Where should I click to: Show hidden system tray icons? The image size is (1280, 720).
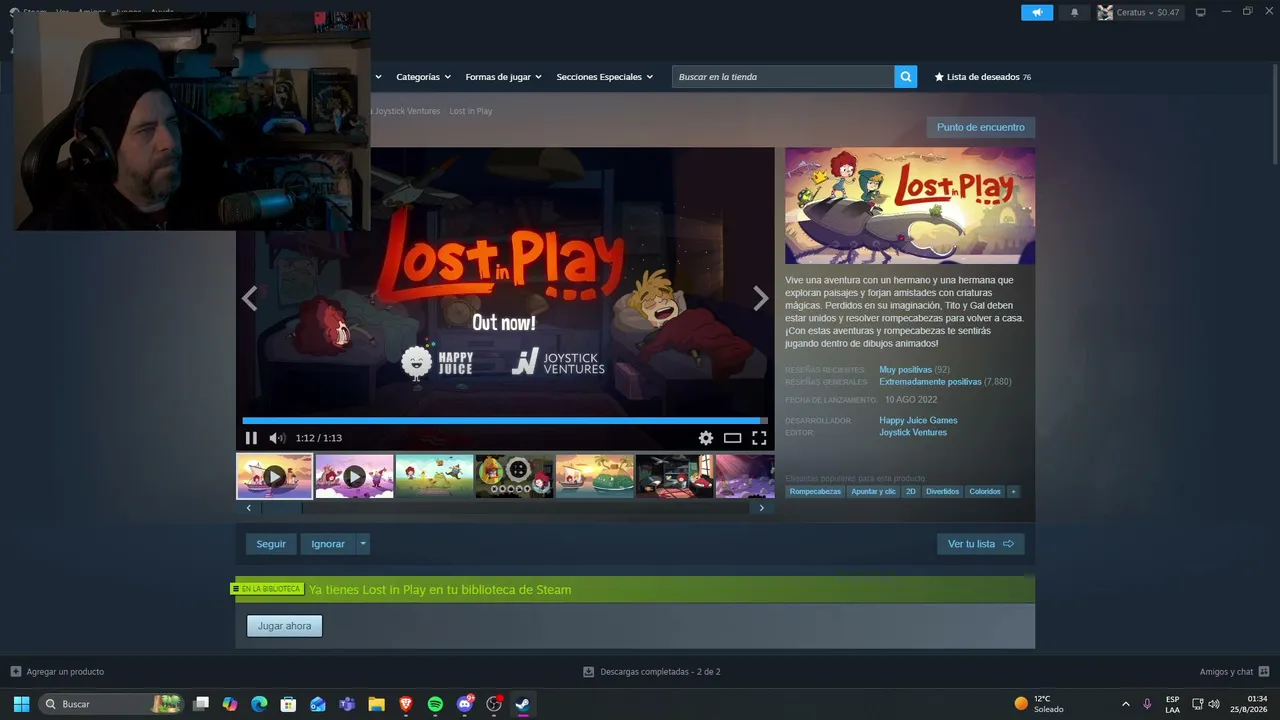[1126, 704]
